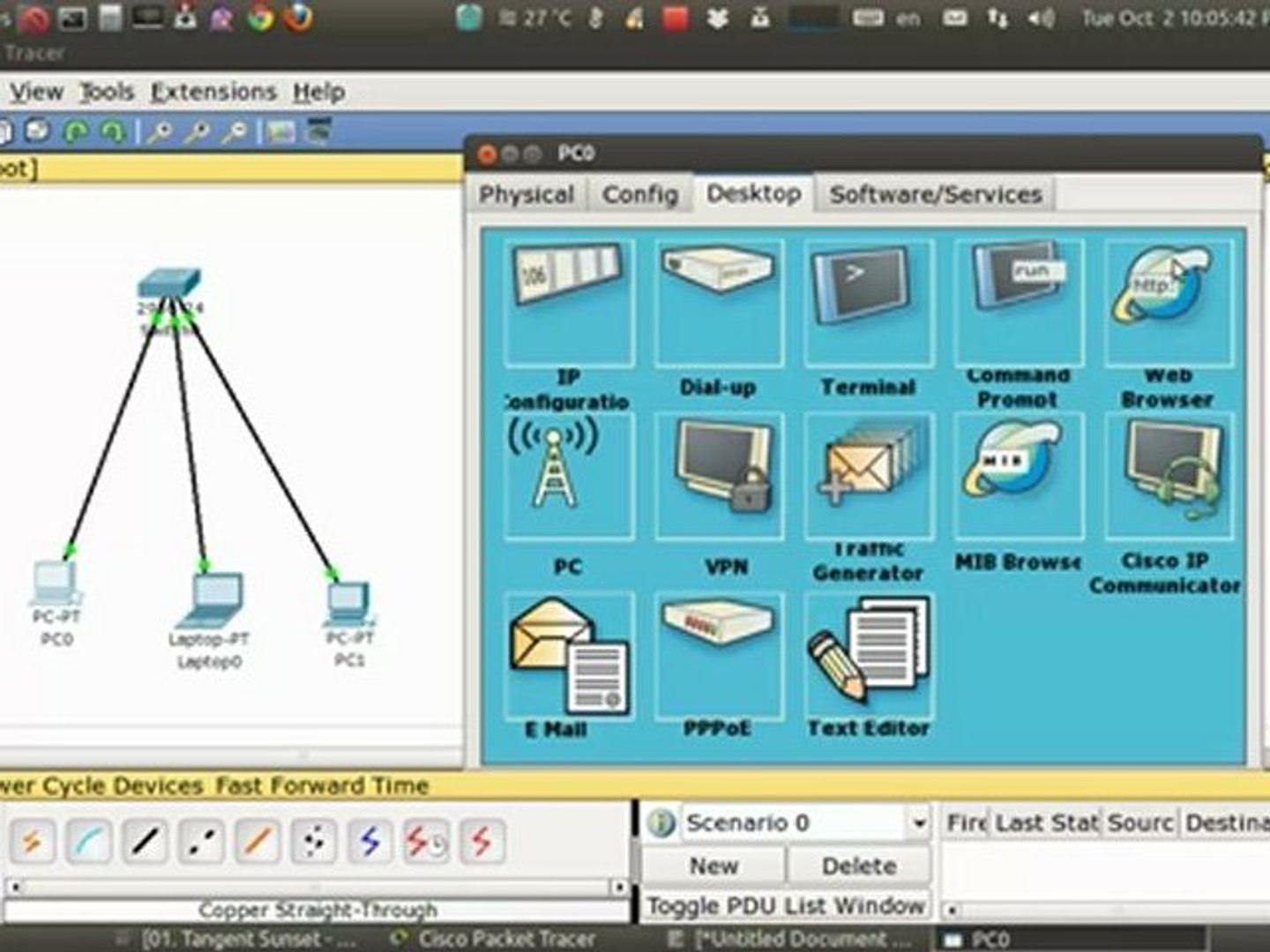Choose automatic connection type lightning icon

click(x=33, y=842)
